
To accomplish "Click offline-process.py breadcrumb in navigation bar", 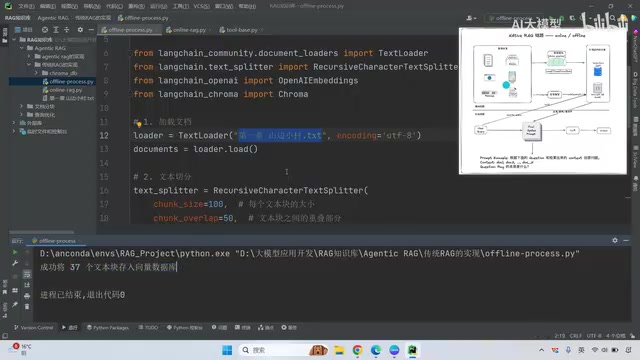I will click(143, 18).
